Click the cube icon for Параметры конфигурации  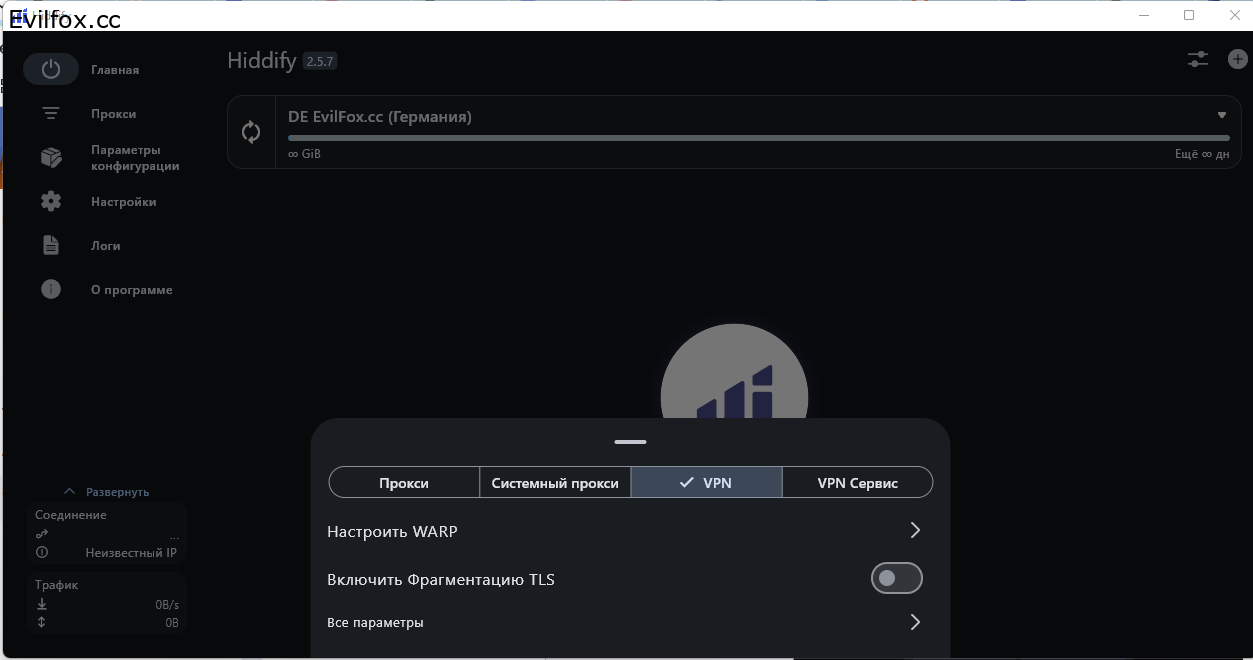[51, 158]
